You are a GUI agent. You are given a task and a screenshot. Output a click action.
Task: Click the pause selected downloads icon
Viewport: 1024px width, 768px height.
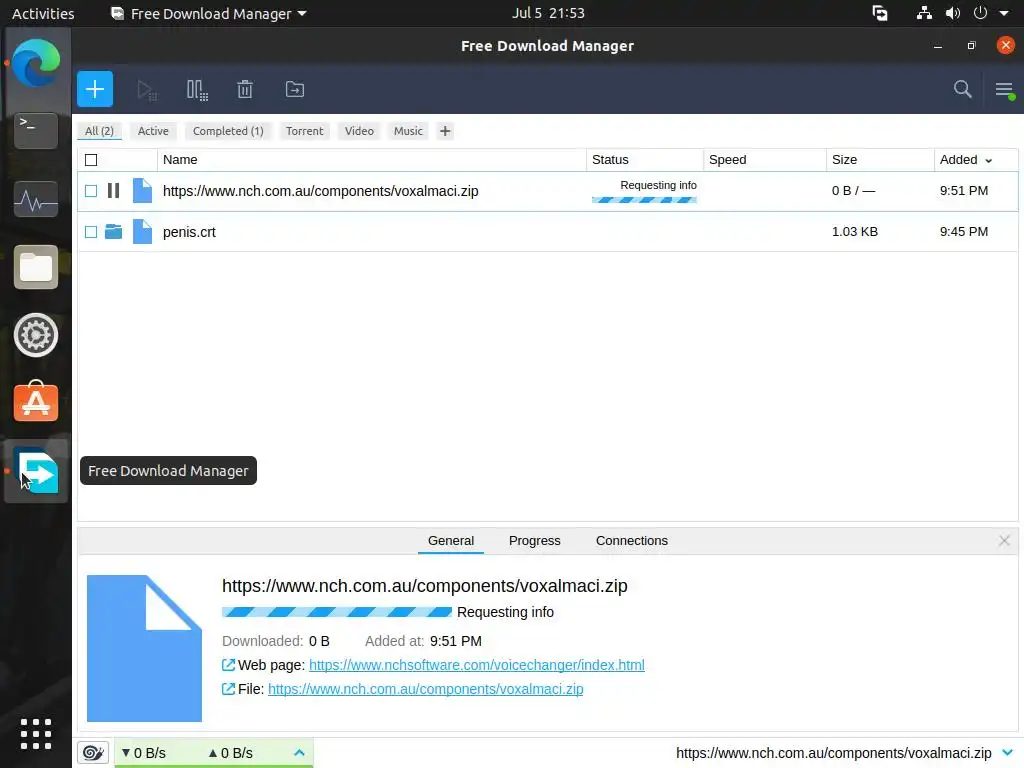click(197, 89)
